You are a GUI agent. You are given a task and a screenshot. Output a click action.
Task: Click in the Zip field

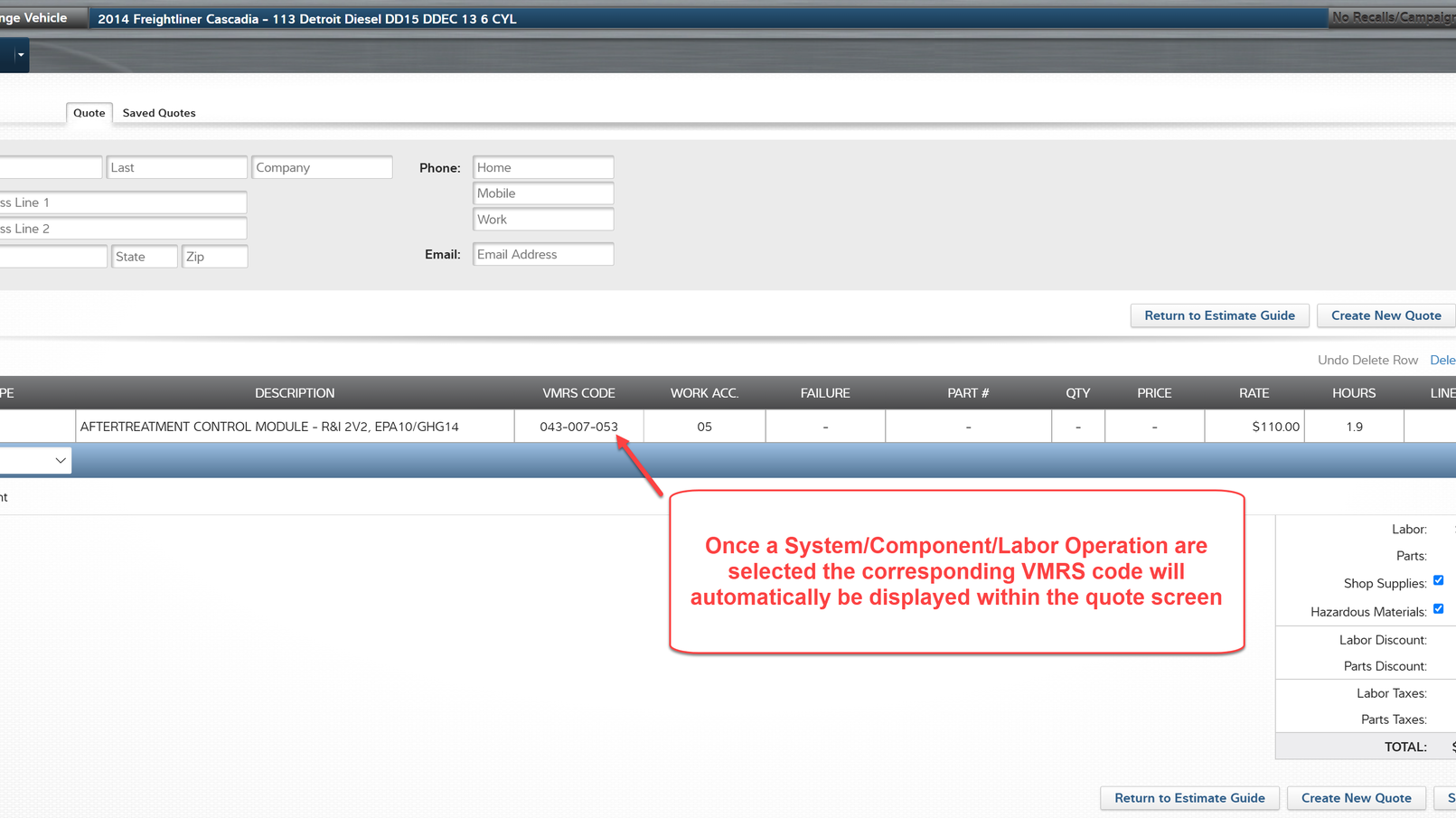[x=214, y=256]
